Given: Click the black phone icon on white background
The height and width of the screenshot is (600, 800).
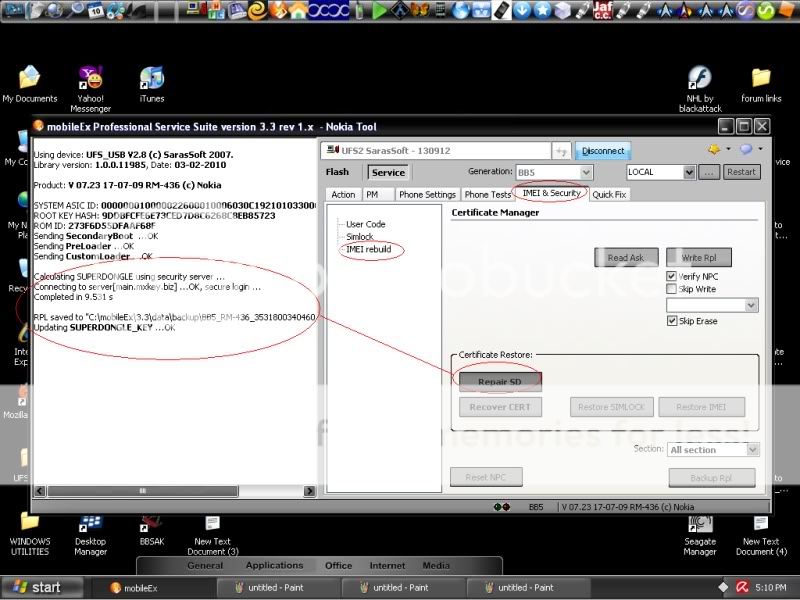Looking at the screenshot, I should point(502,11).
